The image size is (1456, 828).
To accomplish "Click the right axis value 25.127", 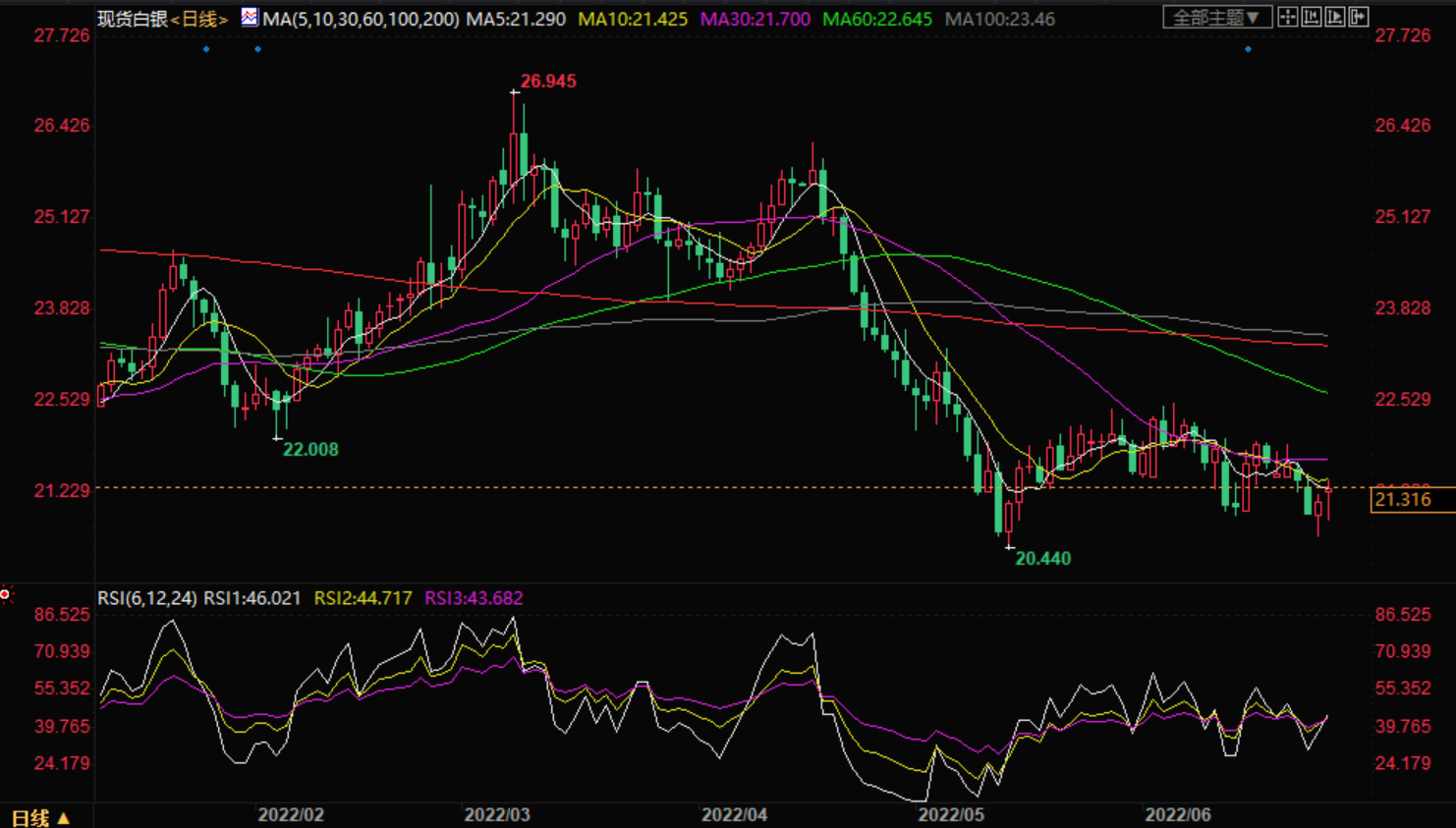I will pos(1403,217).
